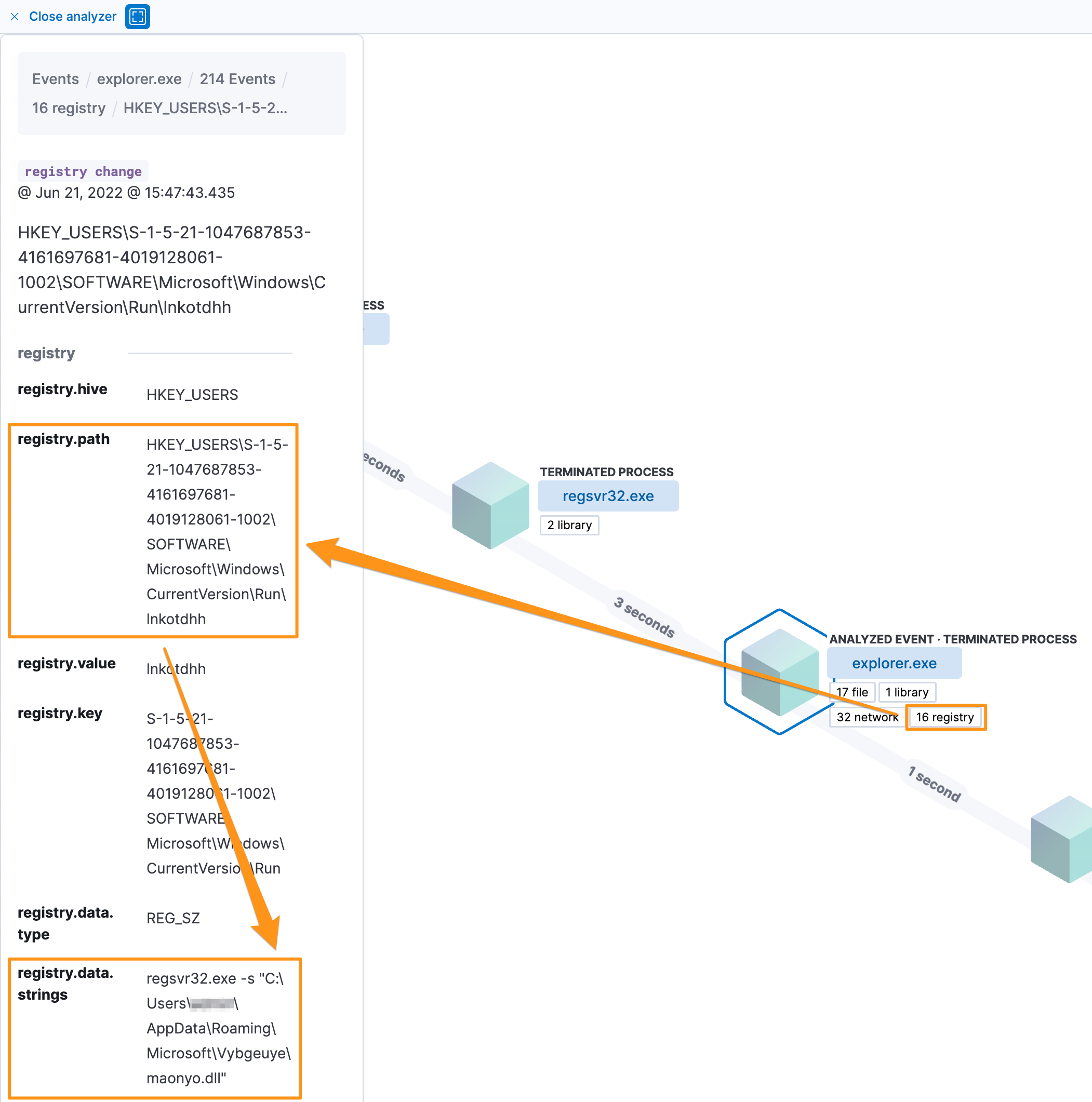Viewport: 1092px width, 1102px height.
Task: Open the 1 library pill under explorer.exe
Action: pos(907,692)
